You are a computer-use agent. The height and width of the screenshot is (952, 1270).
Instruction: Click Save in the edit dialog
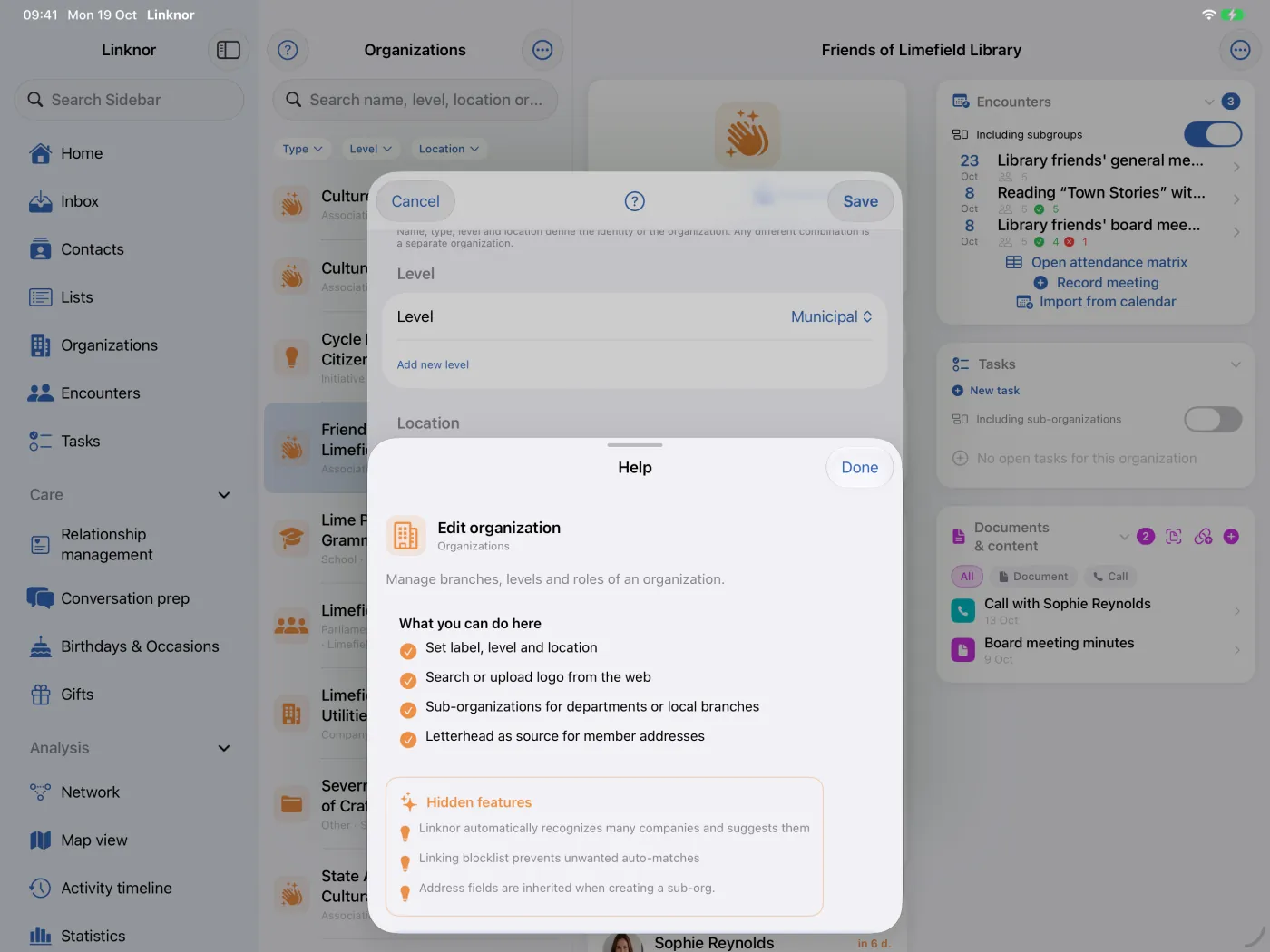click(861, 201)
